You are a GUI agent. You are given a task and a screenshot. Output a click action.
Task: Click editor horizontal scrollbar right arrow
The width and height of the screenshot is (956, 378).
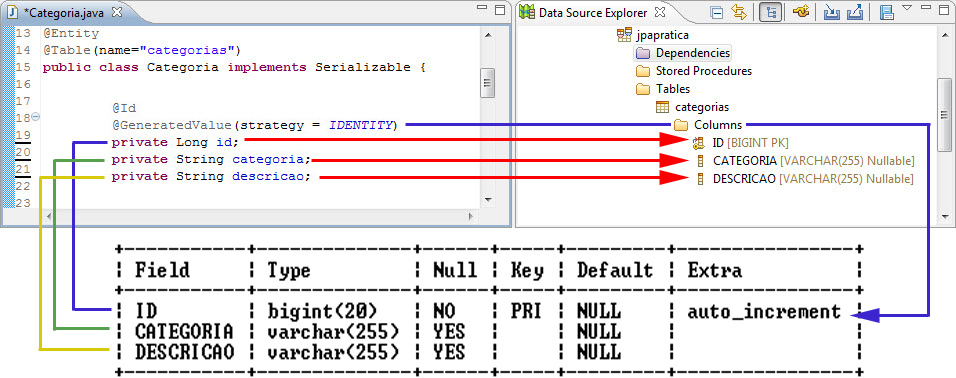[x=472, y=216]
